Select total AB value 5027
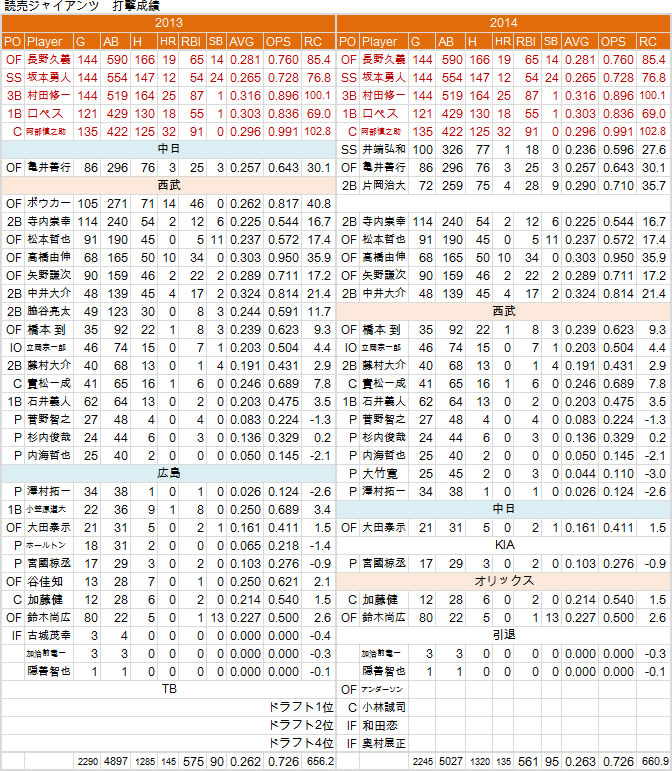The height and width of the screenshot is (771, 672). pyautogui.click(x=451, y=762)
